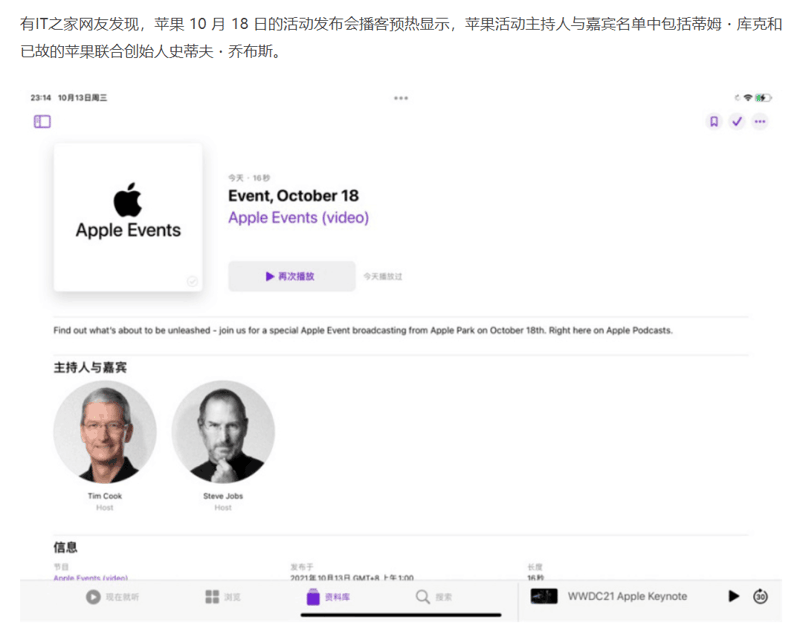This screenshot has height=640, width=800.
Task: Click the episode description text
Action: click(x=363, y=330)
